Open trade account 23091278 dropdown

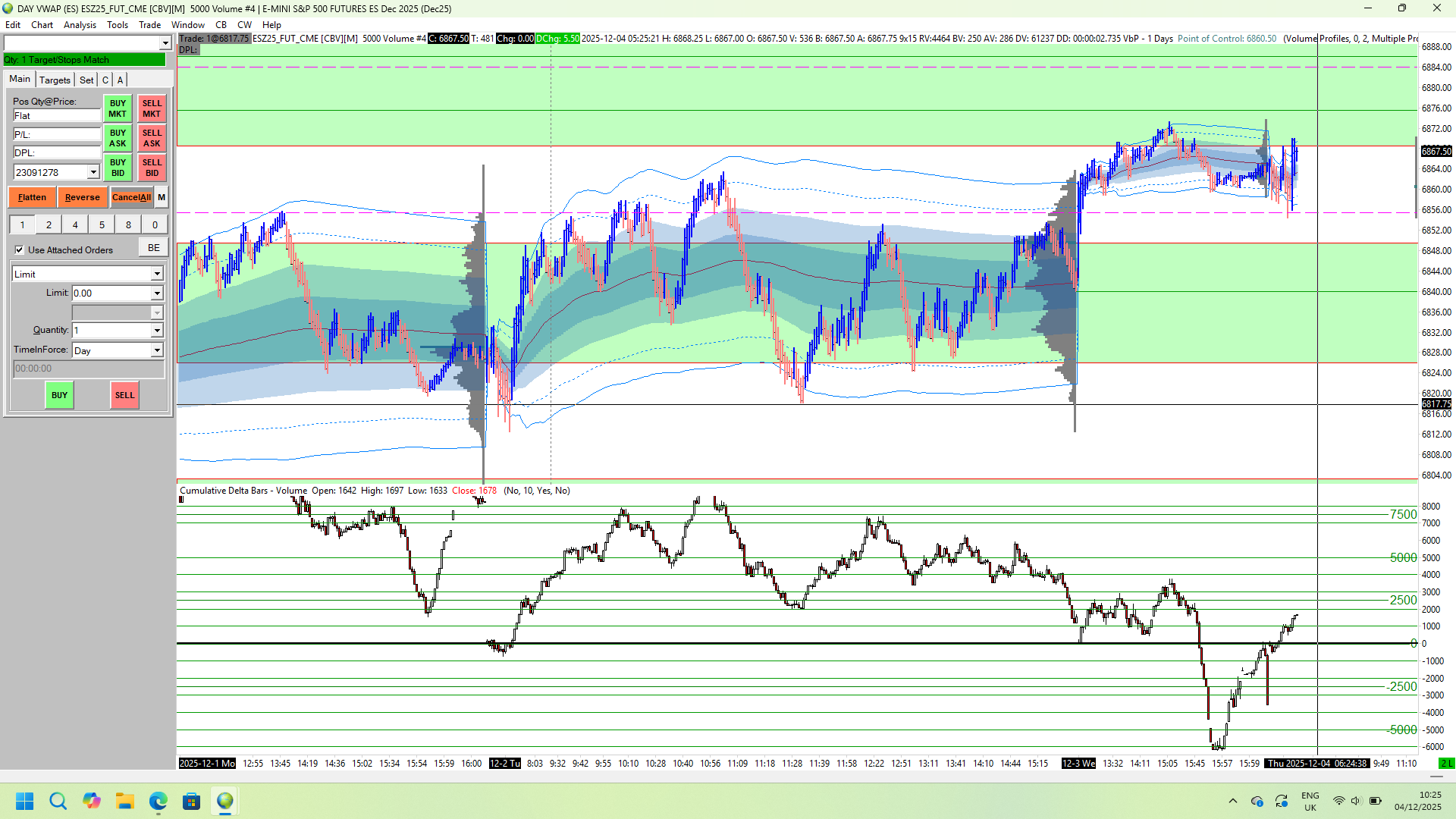tap(93, 172)
